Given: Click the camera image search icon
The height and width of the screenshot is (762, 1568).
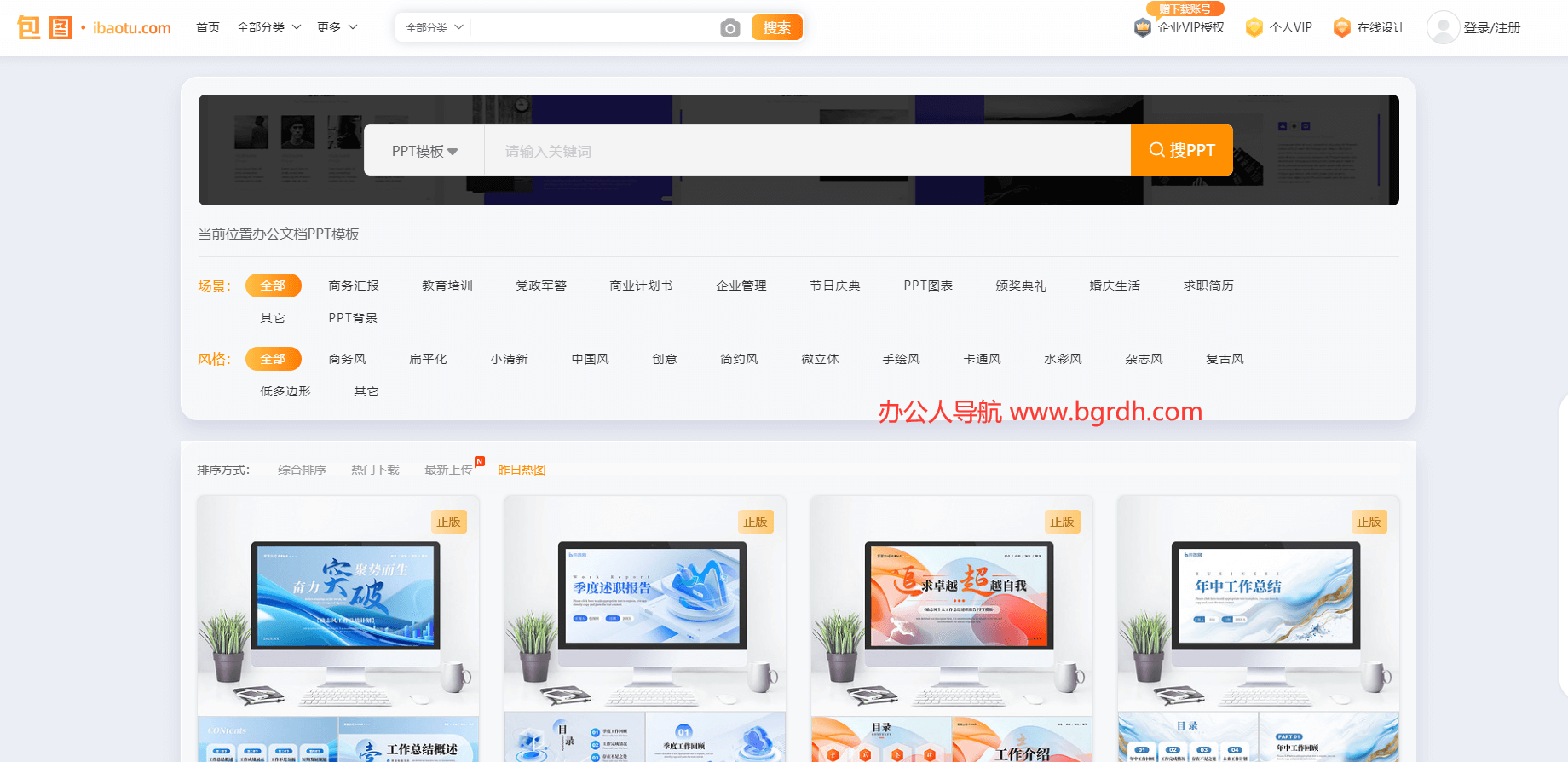Looking at the screenshot, I should pos(729,28).
